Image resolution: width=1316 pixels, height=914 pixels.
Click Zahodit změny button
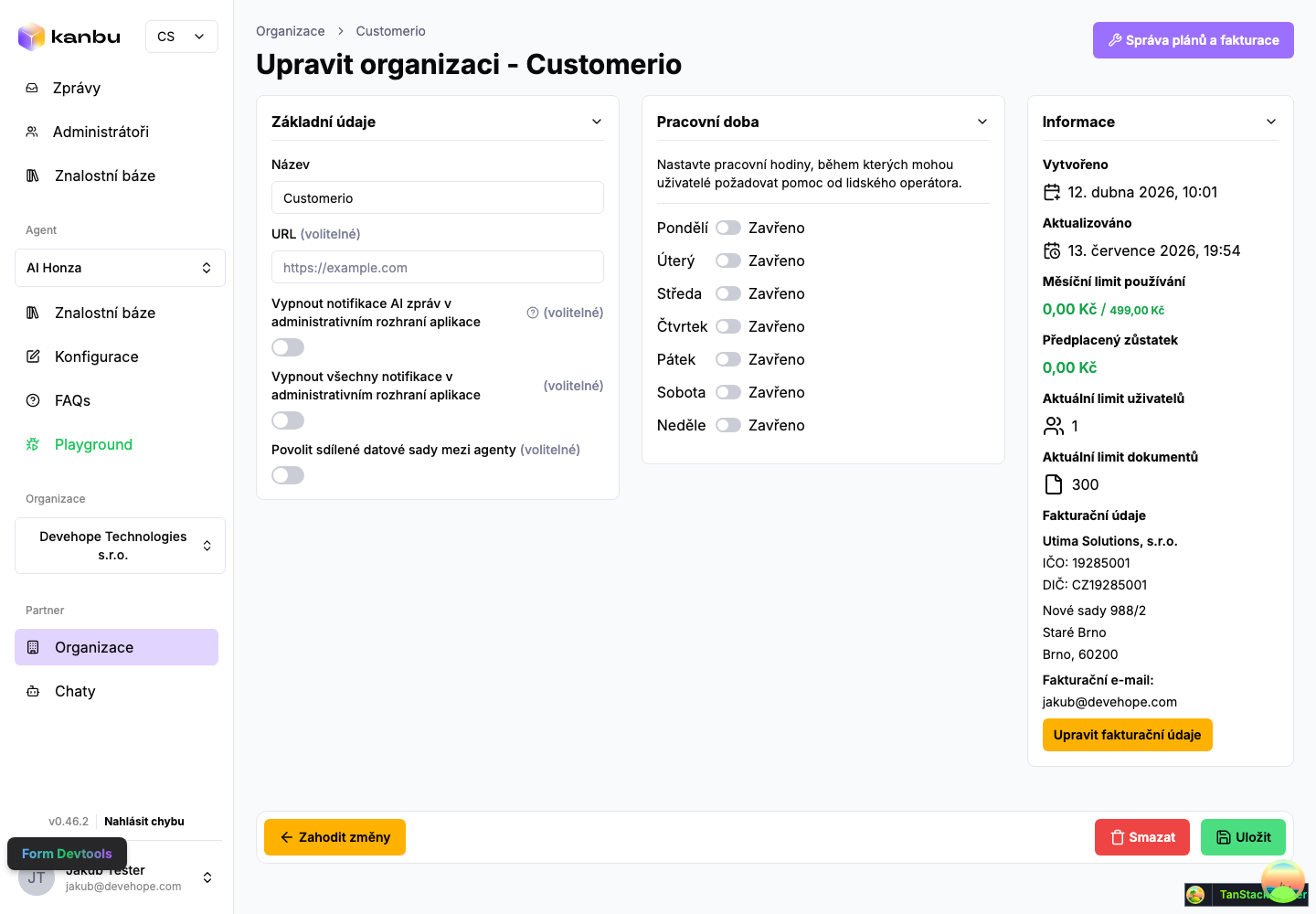[x=334, y=837]
